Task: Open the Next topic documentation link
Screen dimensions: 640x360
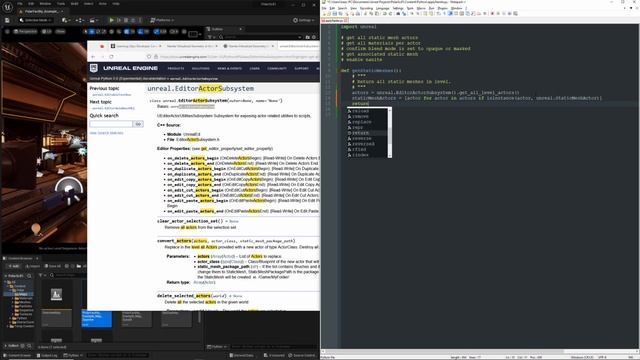Action: click(113, 108)
